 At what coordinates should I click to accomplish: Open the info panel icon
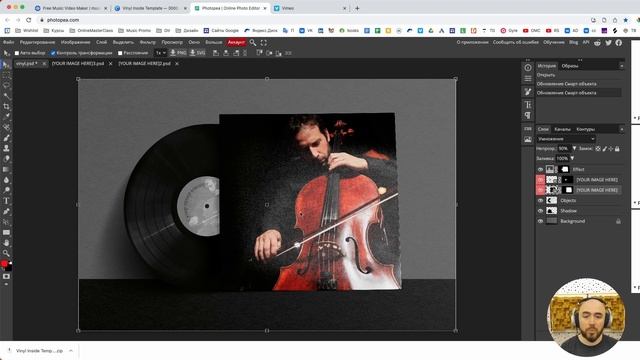tap(528, 68)
